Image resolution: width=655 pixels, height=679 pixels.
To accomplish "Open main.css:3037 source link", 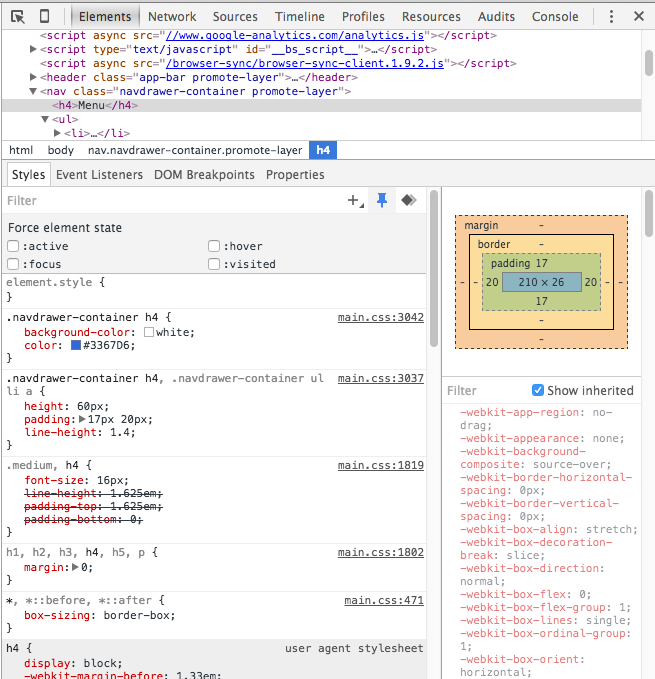I will (x=381, y=378).
